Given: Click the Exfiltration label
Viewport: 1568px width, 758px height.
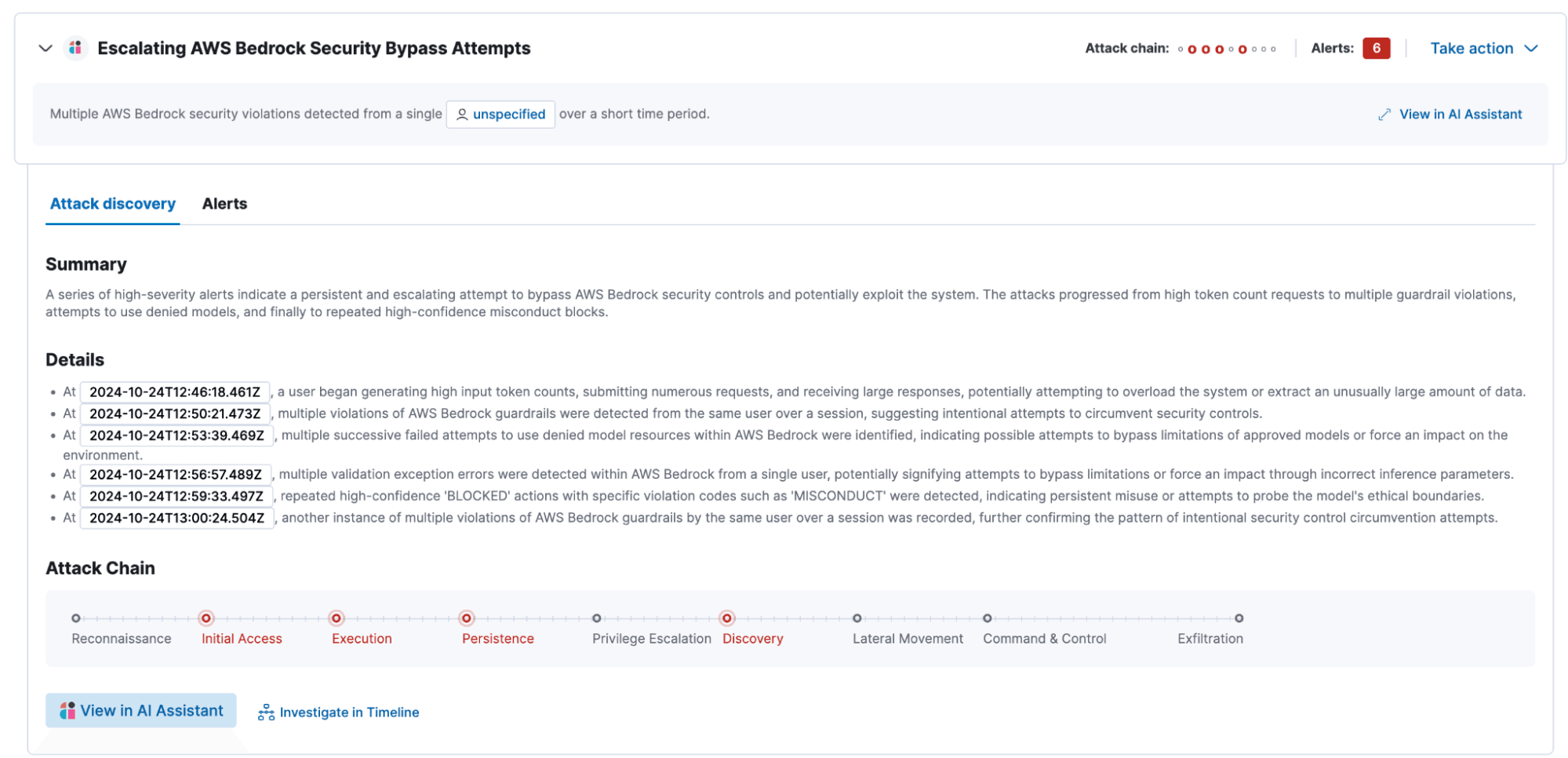Looking at the screenshot, I should (x=1210, y=639).
